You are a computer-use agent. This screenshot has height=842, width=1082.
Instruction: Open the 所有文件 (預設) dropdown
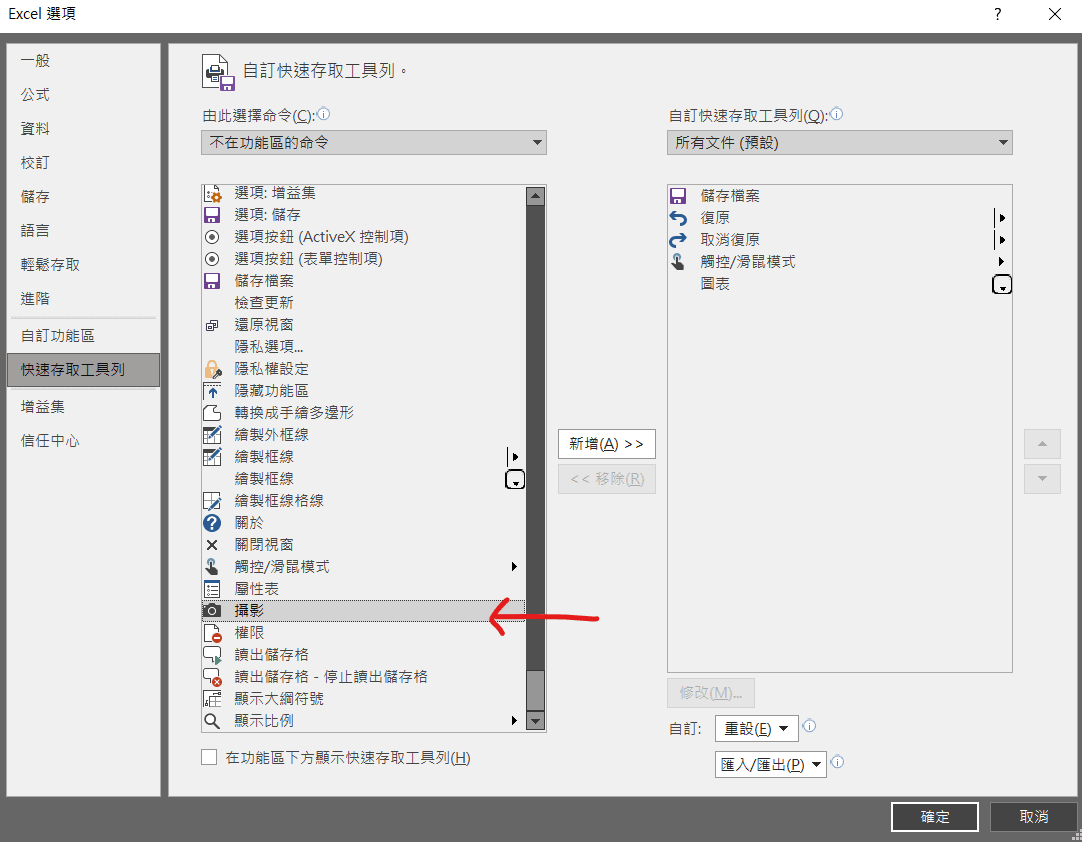pos(840,142)
